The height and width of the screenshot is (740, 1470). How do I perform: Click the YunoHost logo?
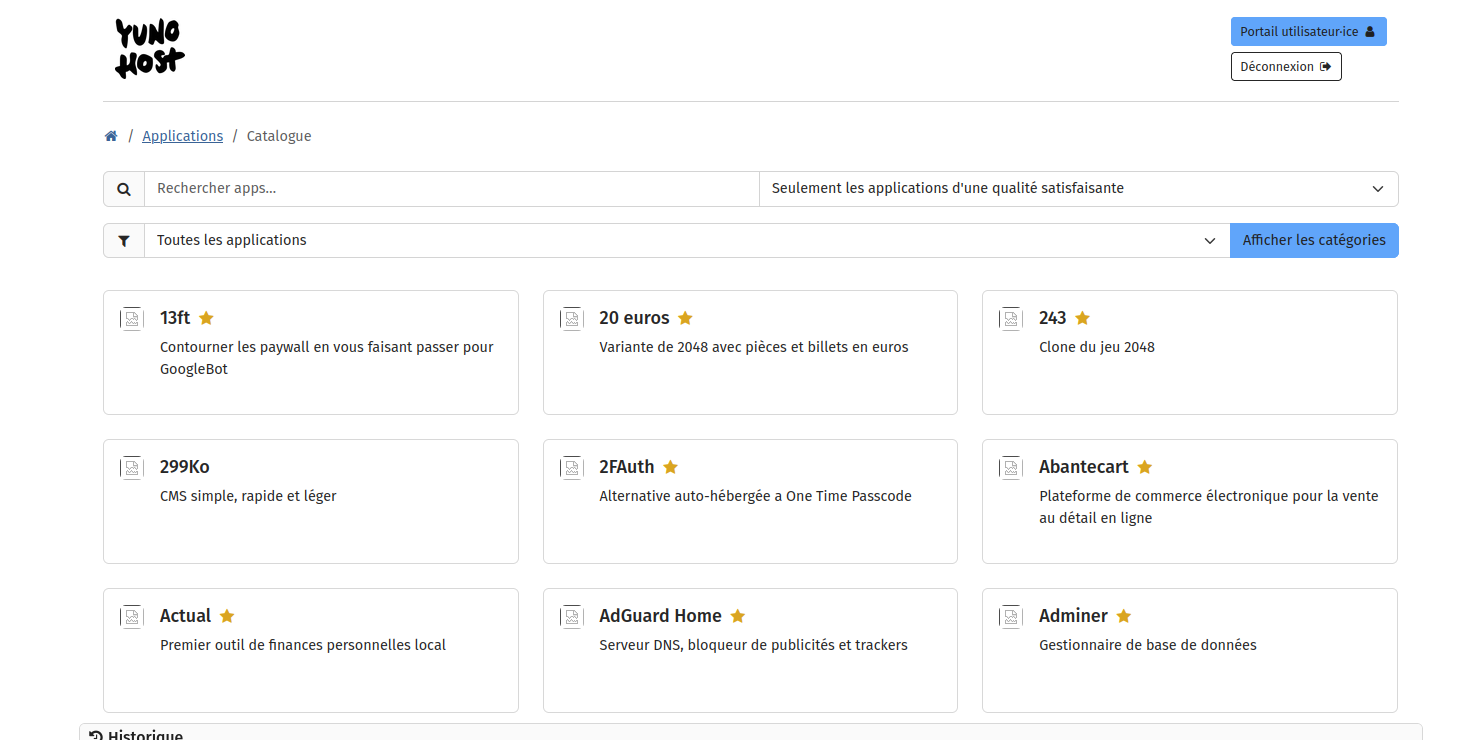150,49
